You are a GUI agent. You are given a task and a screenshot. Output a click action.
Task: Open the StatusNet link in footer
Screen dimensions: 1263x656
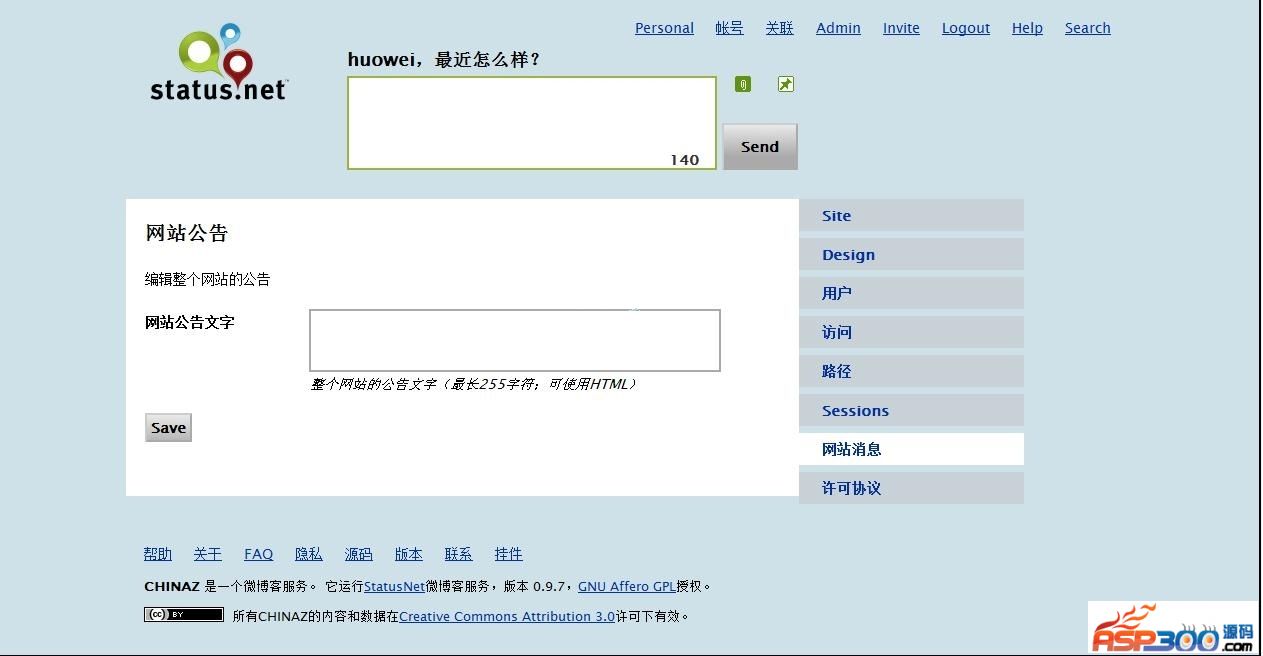point(395,587)
